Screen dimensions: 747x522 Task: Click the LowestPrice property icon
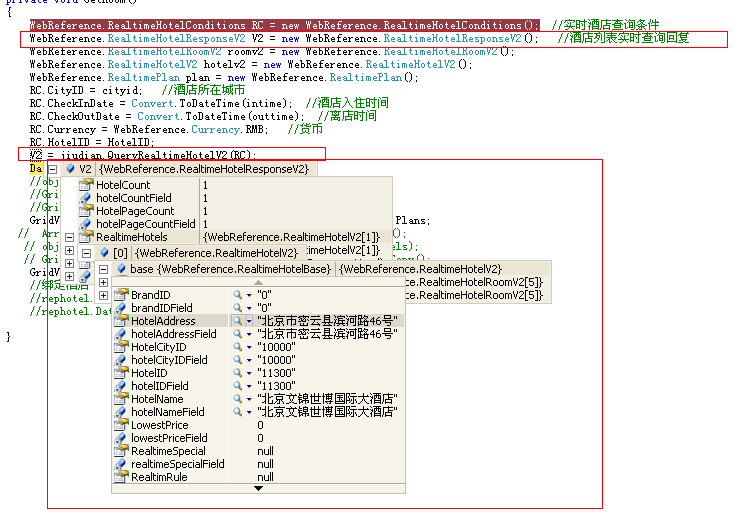(x=121, y=425)
